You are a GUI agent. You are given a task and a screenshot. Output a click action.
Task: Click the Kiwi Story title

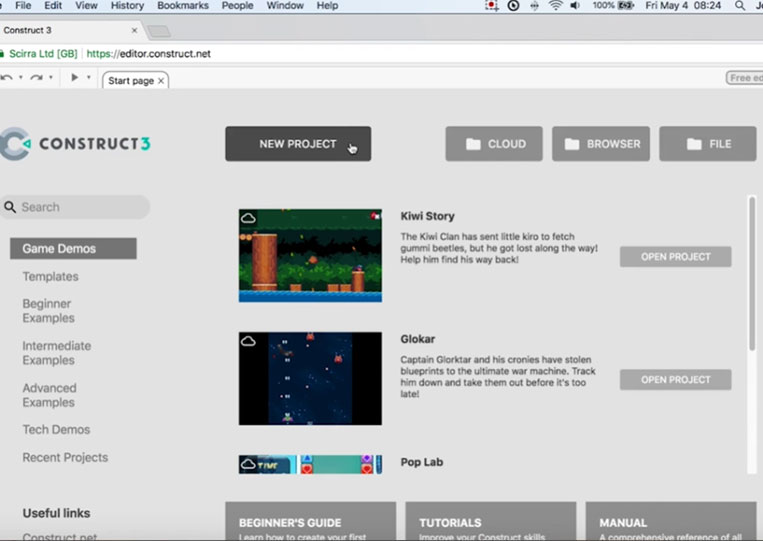(427, 216)
